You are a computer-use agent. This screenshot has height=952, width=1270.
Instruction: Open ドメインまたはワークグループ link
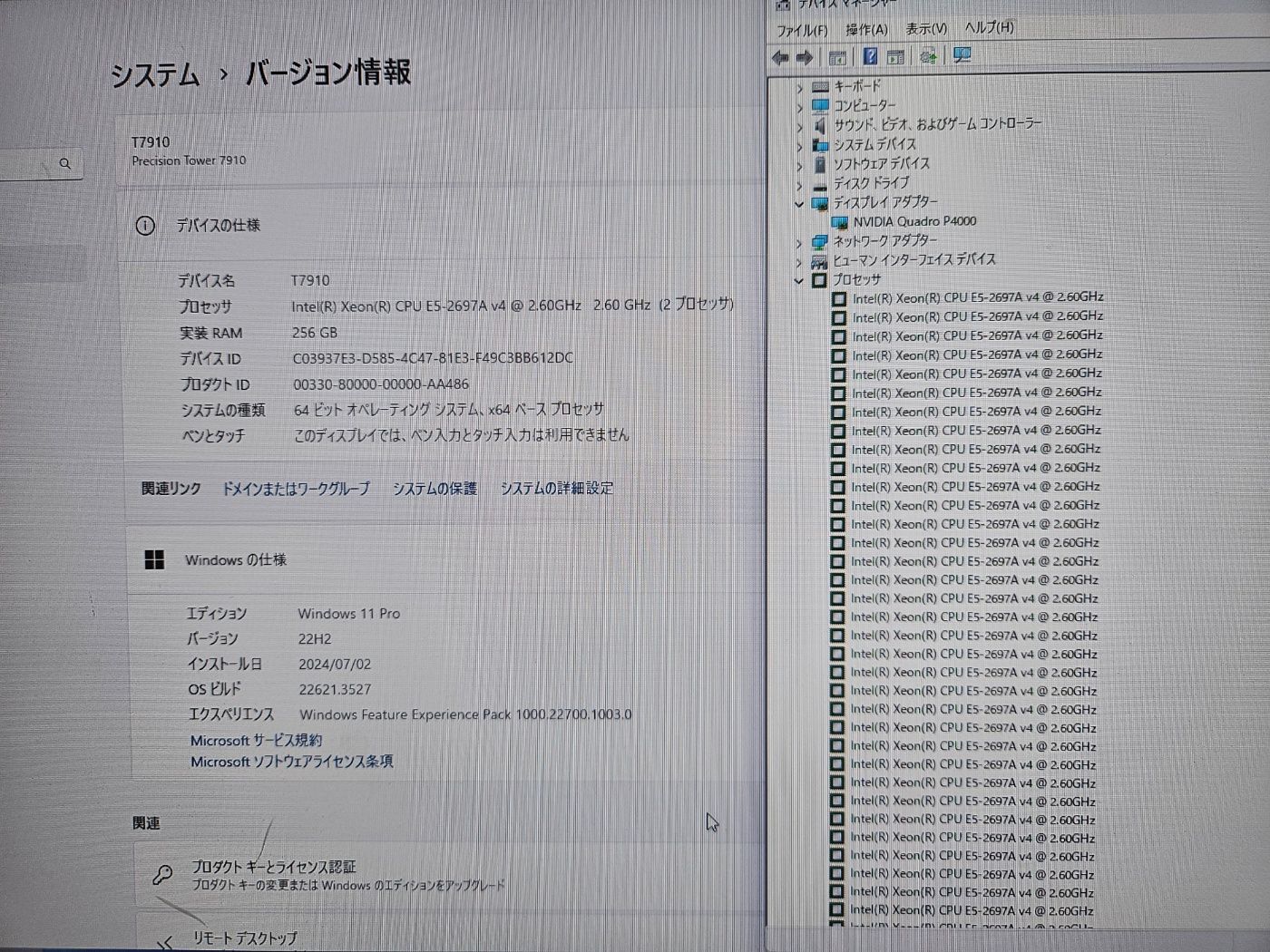click(296, 488)
